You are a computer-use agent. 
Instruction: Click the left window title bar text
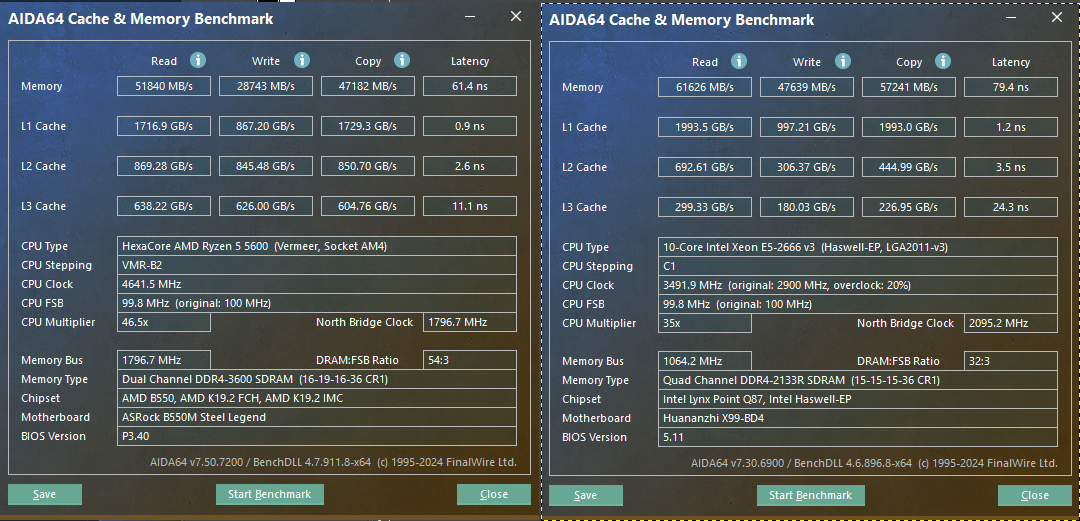pyautogui.click(x=141, y=19)
